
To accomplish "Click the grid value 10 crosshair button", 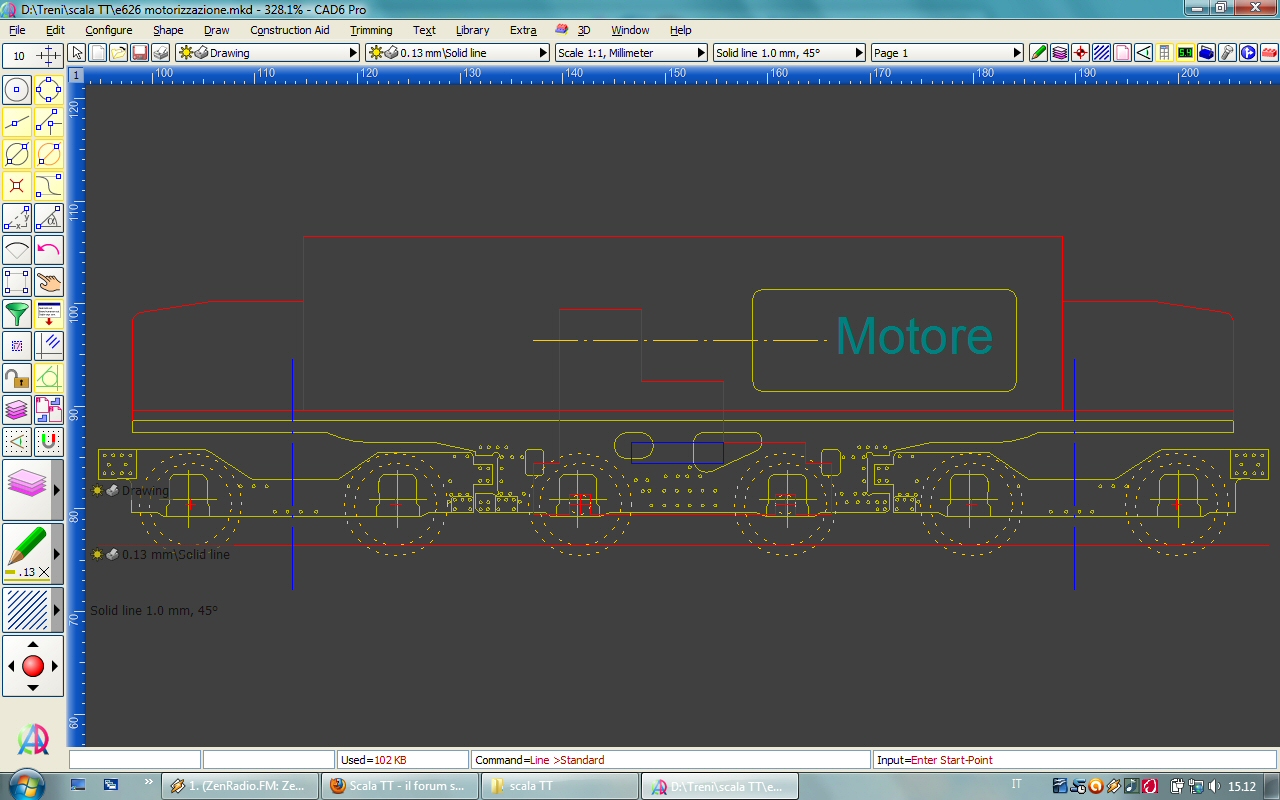I will [x=33, y=56].
